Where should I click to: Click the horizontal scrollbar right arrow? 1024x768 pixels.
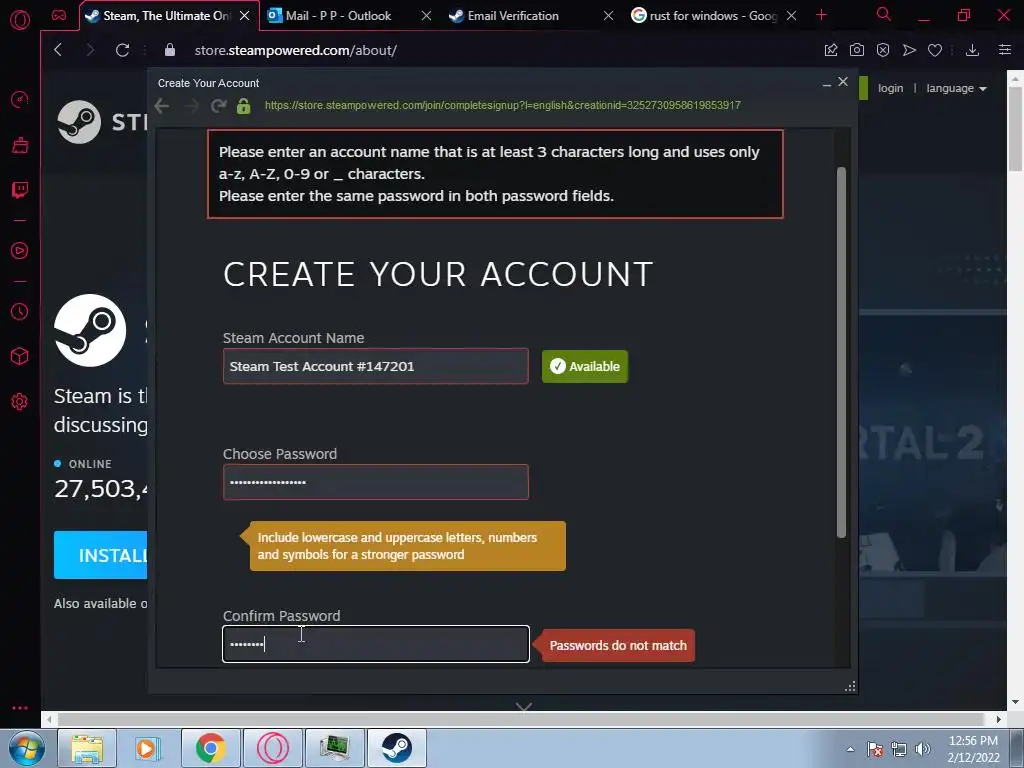(x=998, y=719)
